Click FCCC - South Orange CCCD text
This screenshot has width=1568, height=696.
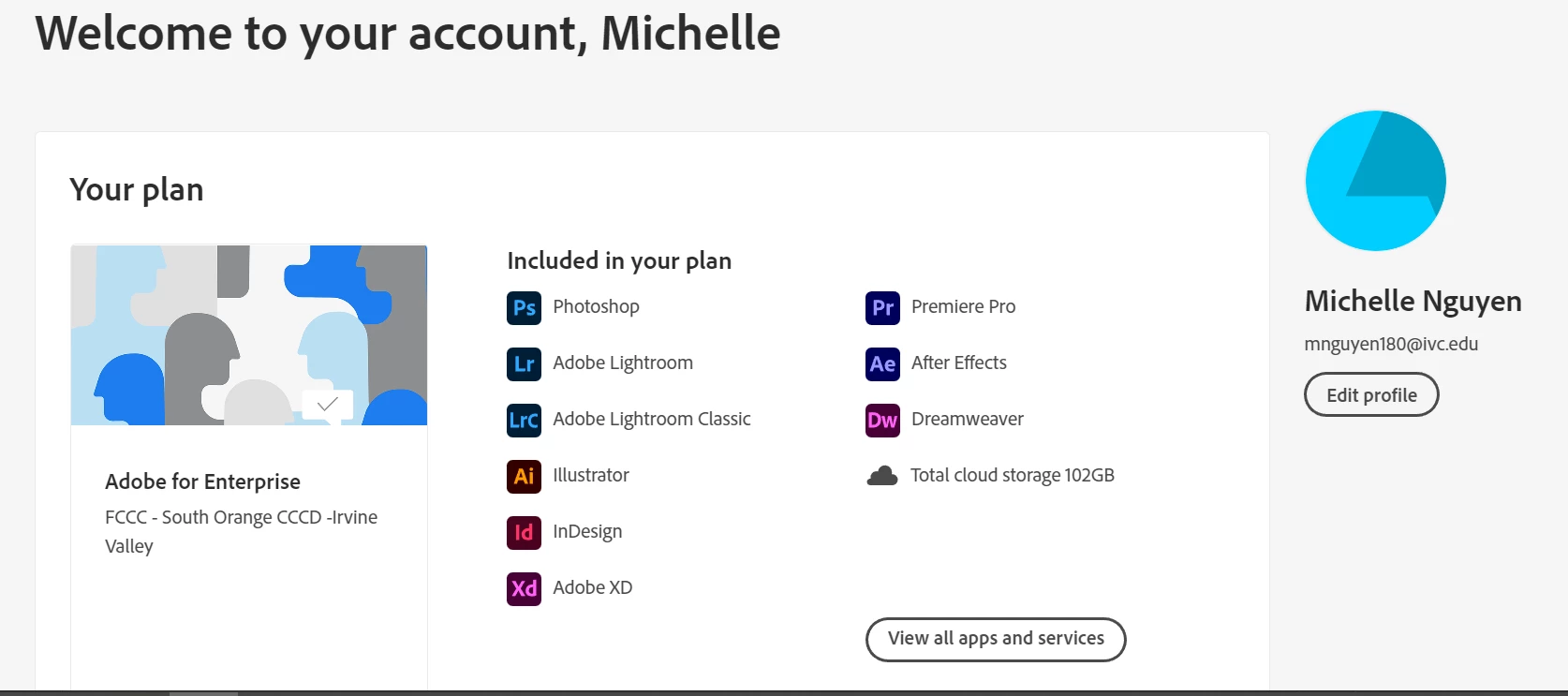(242, 531)
